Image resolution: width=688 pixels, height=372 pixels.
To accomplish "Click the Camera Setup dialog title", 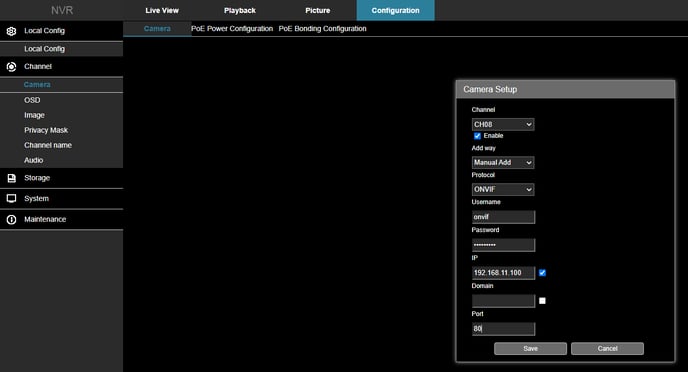I will pos(490,89).
